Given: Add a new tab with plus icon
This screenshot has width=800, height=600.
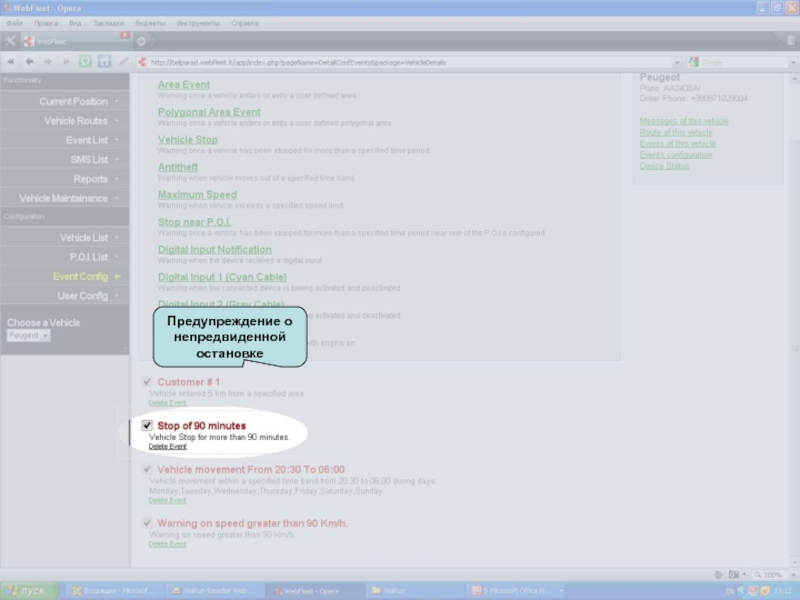Looking at the screenshot, I should tap(141, 41).
